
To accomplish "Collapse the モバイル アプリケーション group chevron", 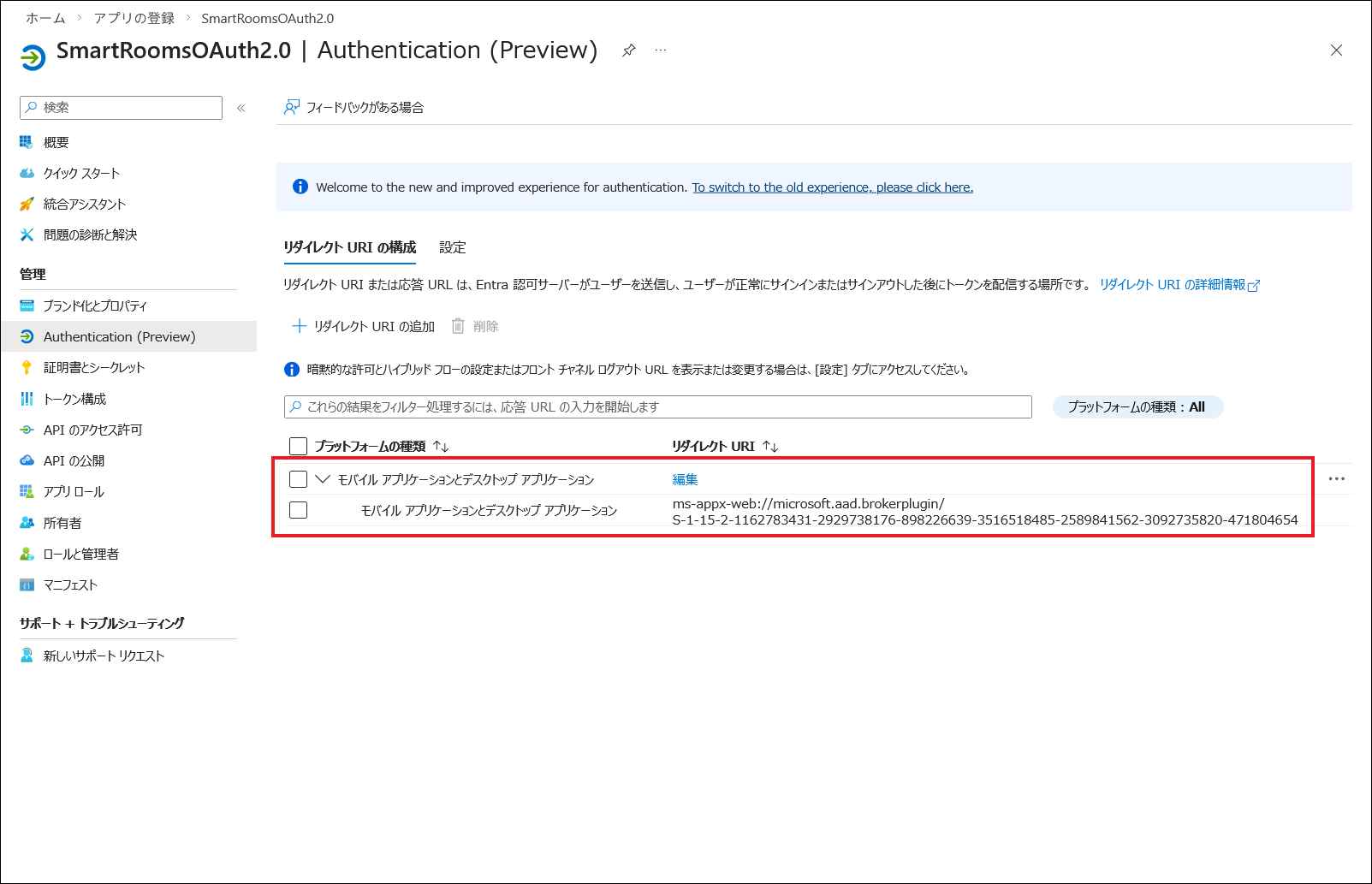I will [x=323, y=479].
